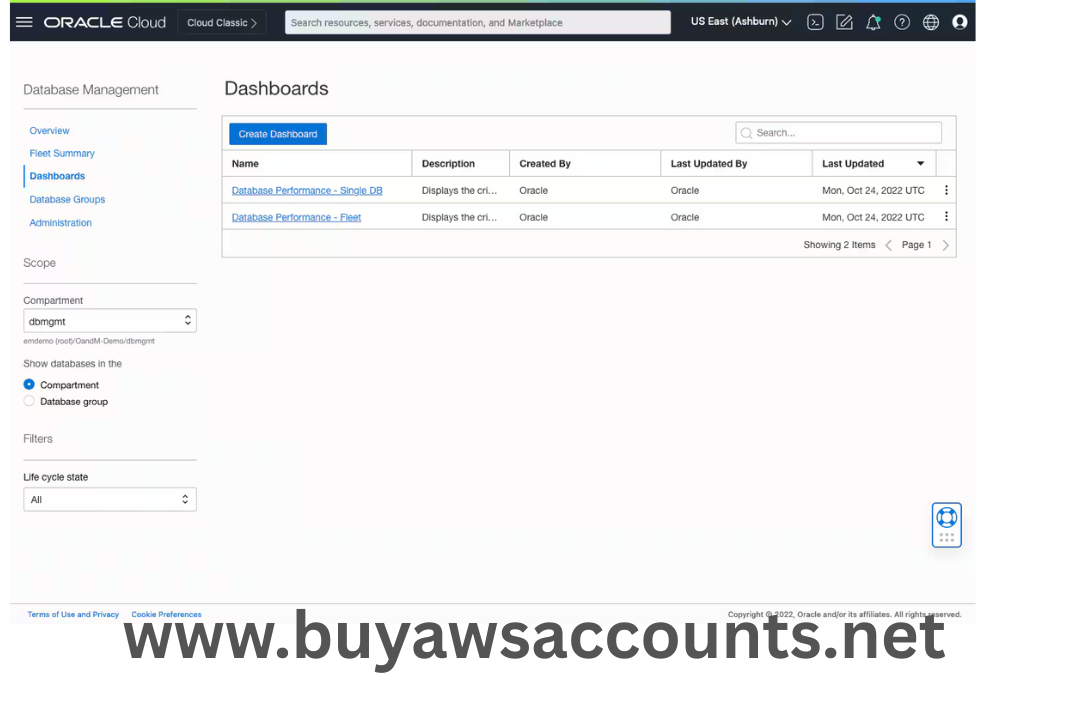Image resolution: width=1080 pixels, height=720 pixels.
Task: Click the Oracle Cloud logo
Action: pos(105,22)
